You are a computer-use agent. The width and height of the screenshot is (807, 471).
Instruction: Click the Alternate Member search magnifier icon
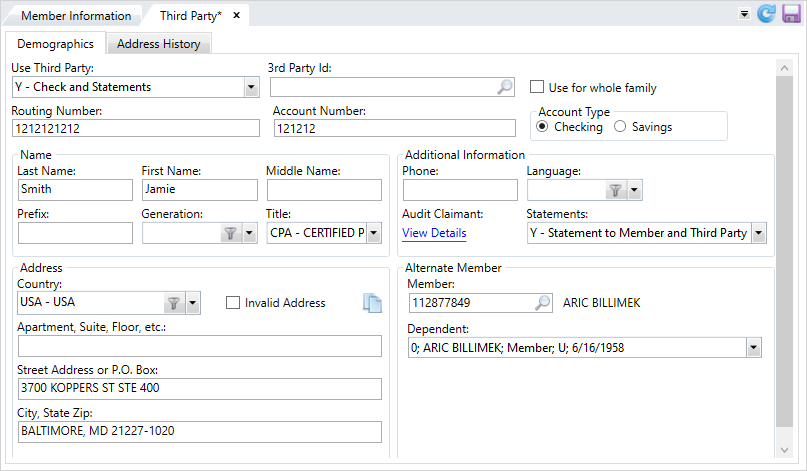[x=542, y=303]
